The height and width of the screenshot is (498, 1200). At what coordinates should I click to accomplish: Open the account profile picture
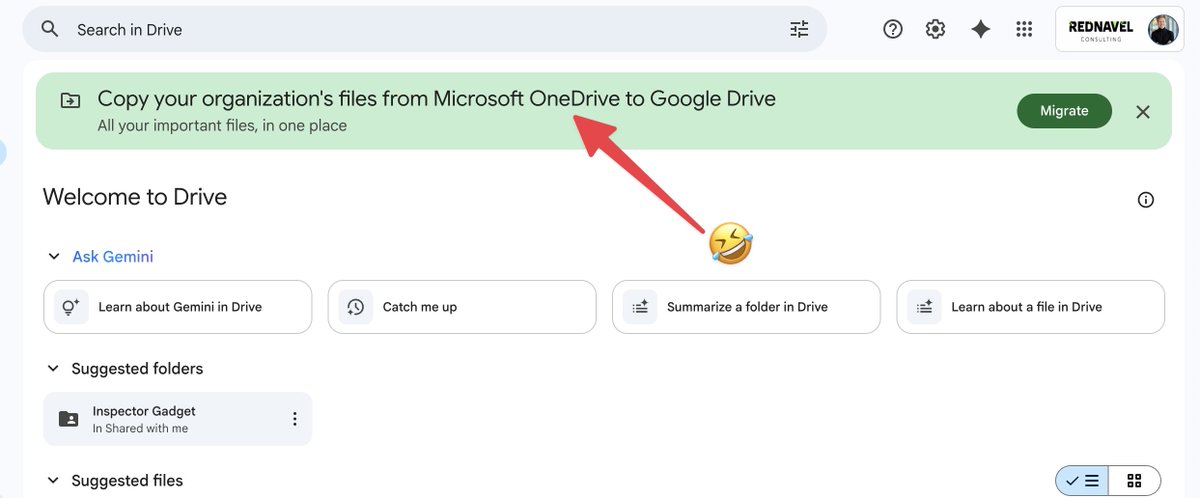tap(1163, 30)
